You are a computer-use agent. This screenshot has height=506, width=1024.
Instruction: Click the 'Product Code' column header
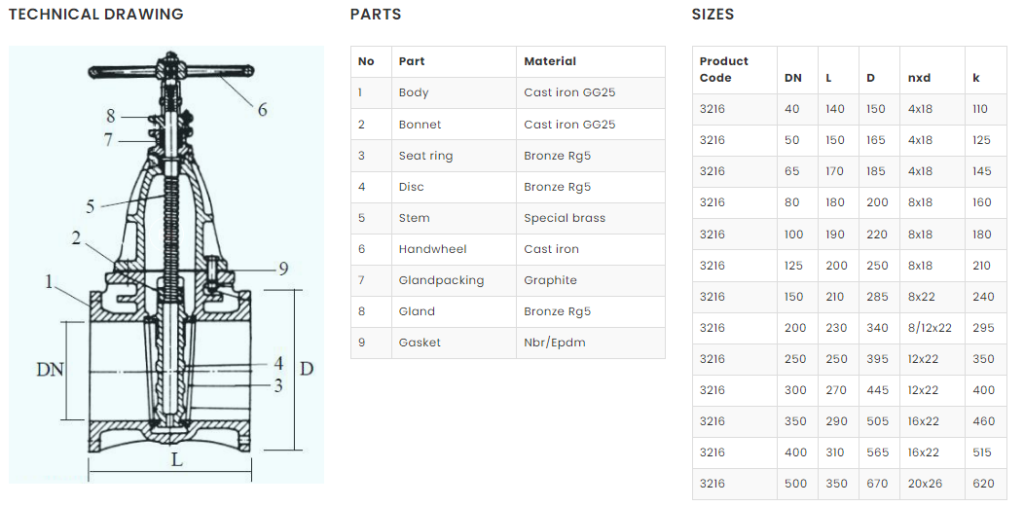click(724, 69)
